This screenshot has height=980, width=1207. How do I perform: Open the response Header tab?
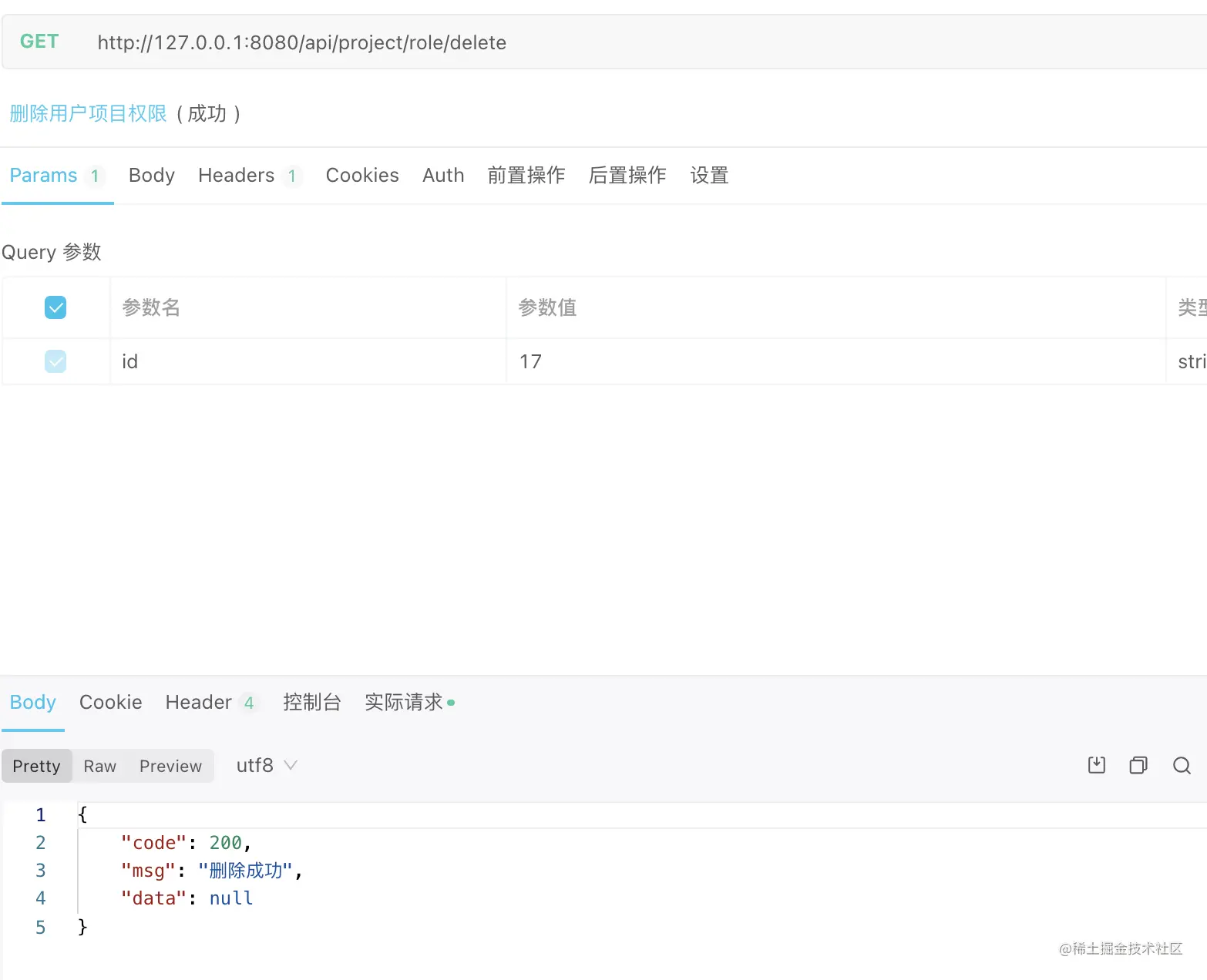coord(211,703)
